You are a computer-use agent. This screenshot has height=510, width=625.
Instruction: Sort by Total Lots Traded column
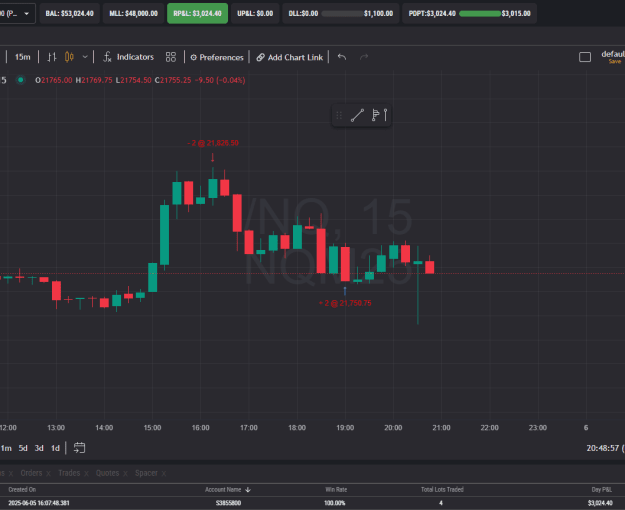coord(442,490)
